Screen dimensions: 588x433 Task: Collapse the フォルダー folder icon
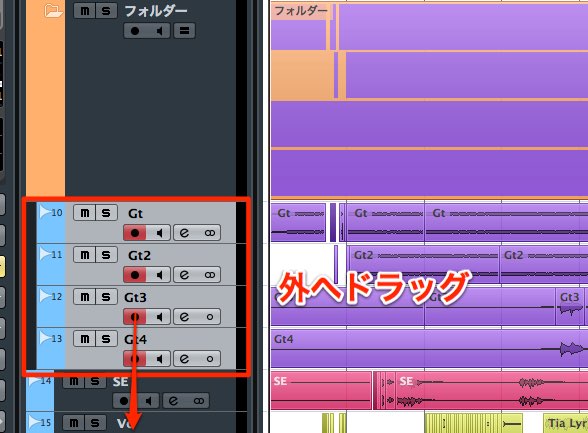(x=53, y=11)
